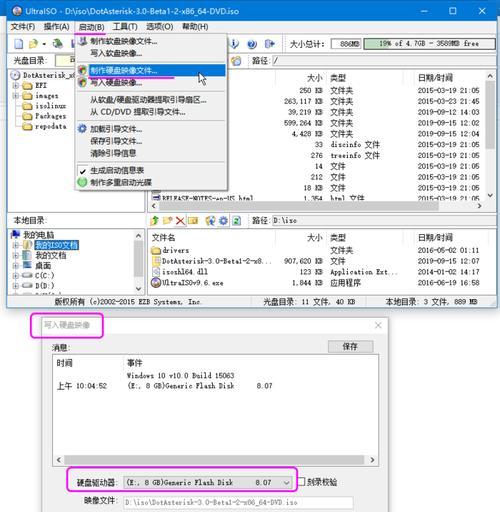Open the 硬盘驱动器 drive dropdown
This screenshot has height=512, width=500.
click(x=208, y=482)
